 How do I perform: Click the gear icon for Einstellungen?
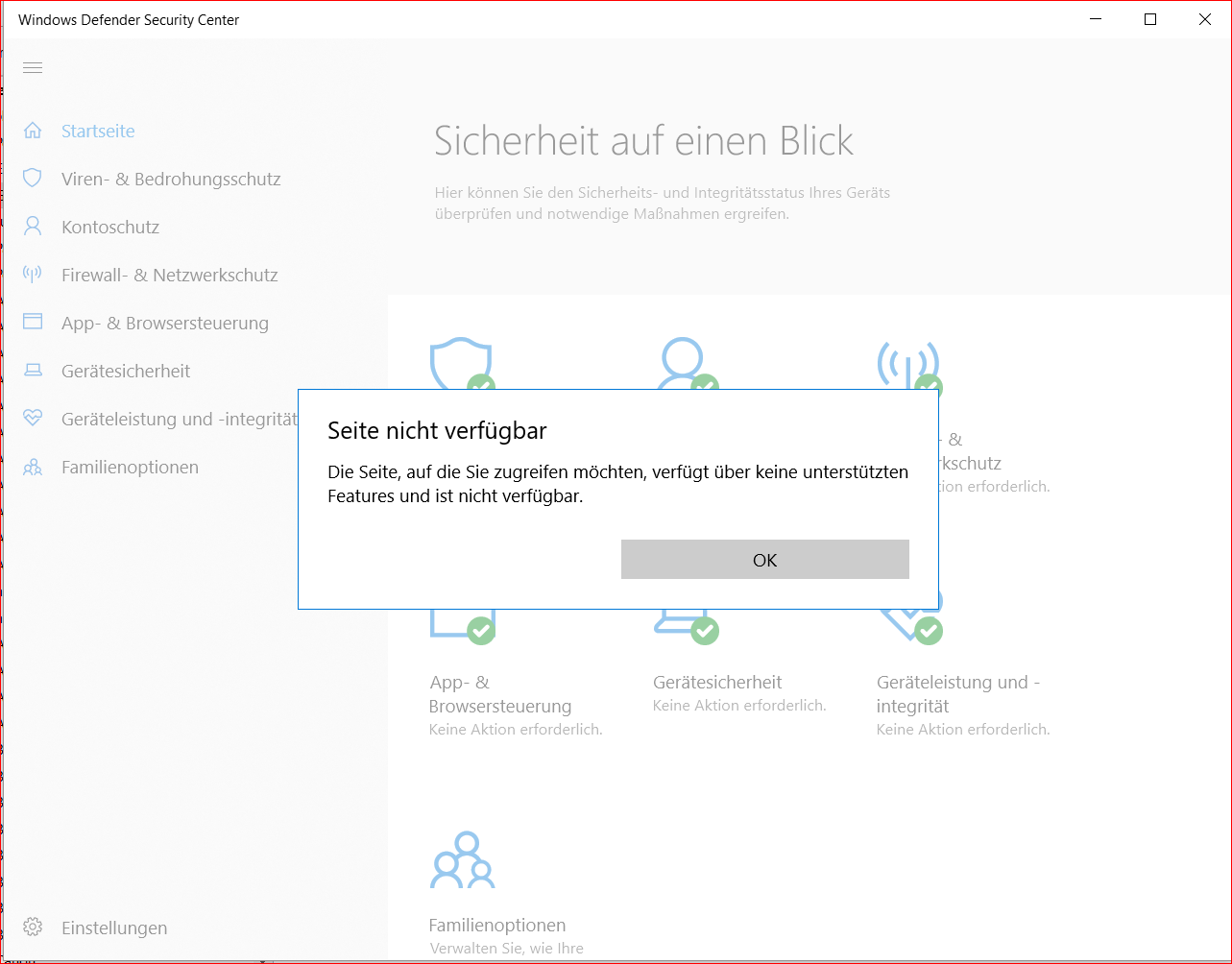33,928
